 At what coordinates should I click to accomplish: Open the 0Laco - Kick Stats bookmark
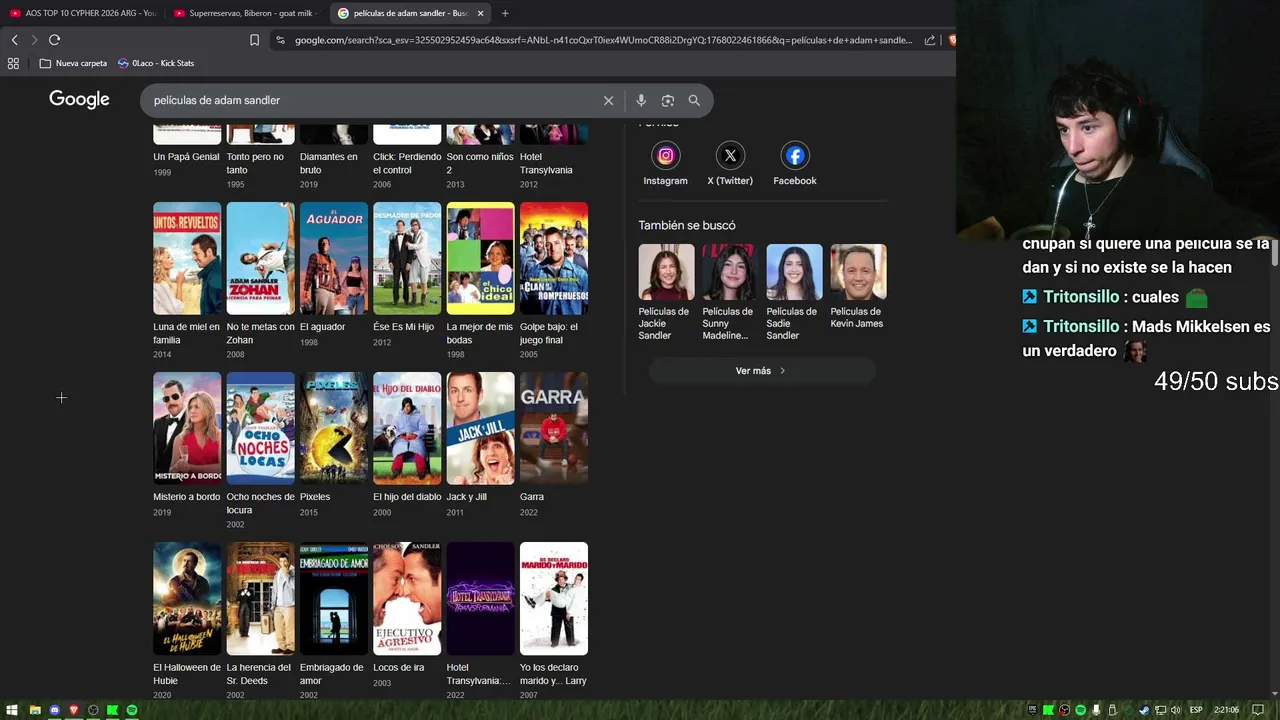[156, 63]
